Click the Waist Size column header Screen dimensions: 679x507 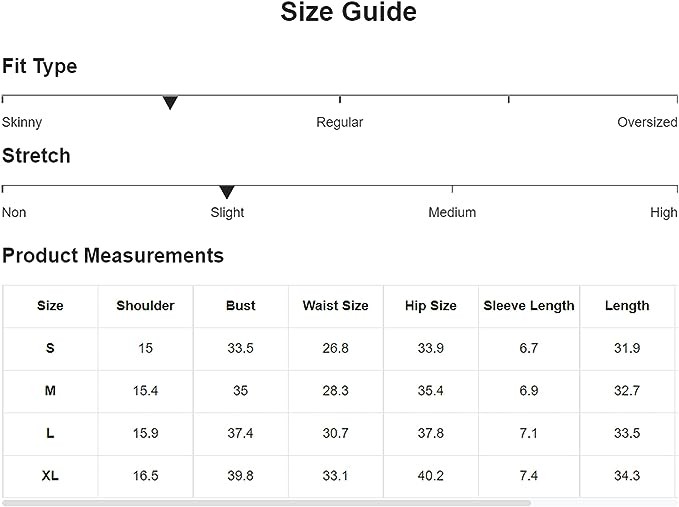pos(335,306)
